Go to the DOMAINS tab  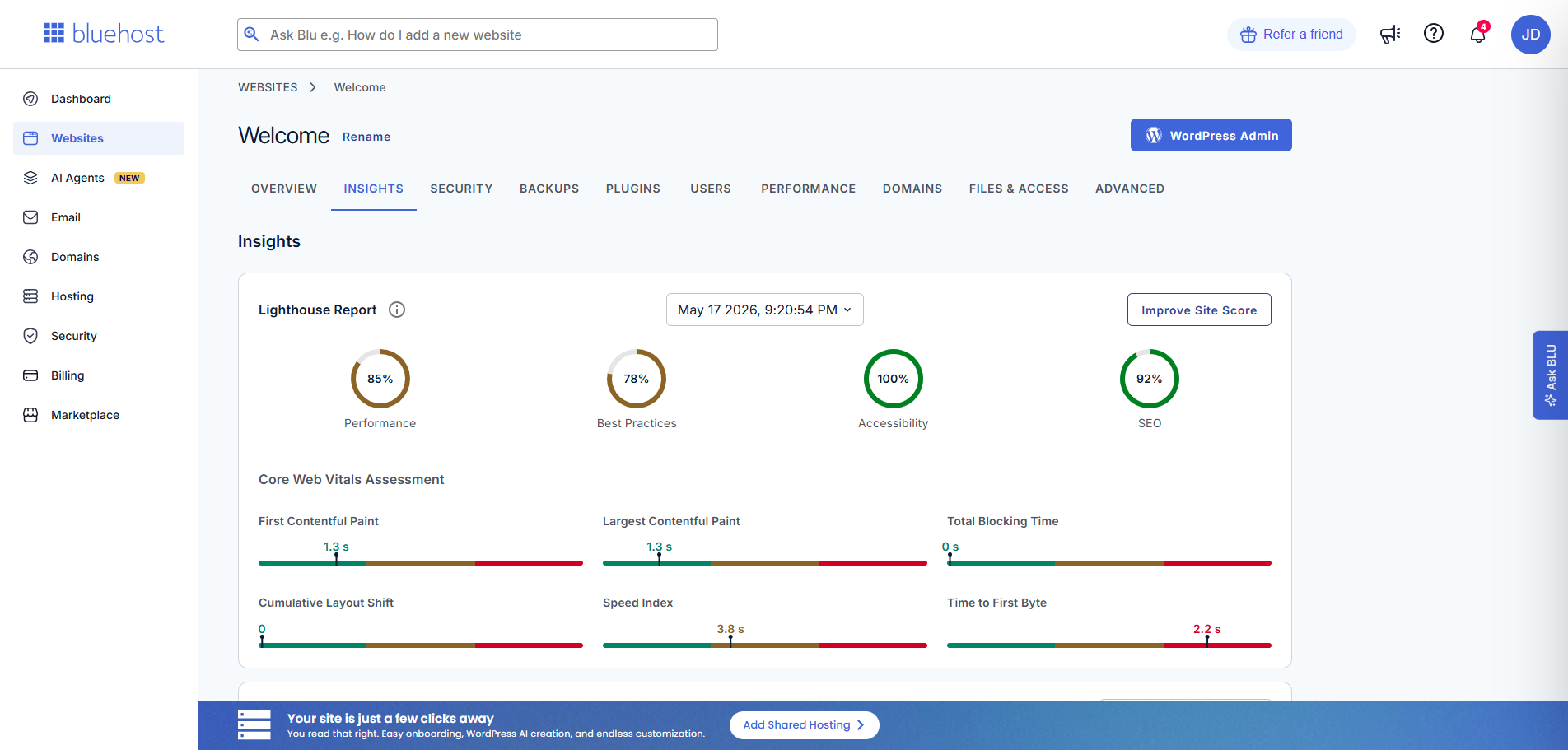coord(912,189)
